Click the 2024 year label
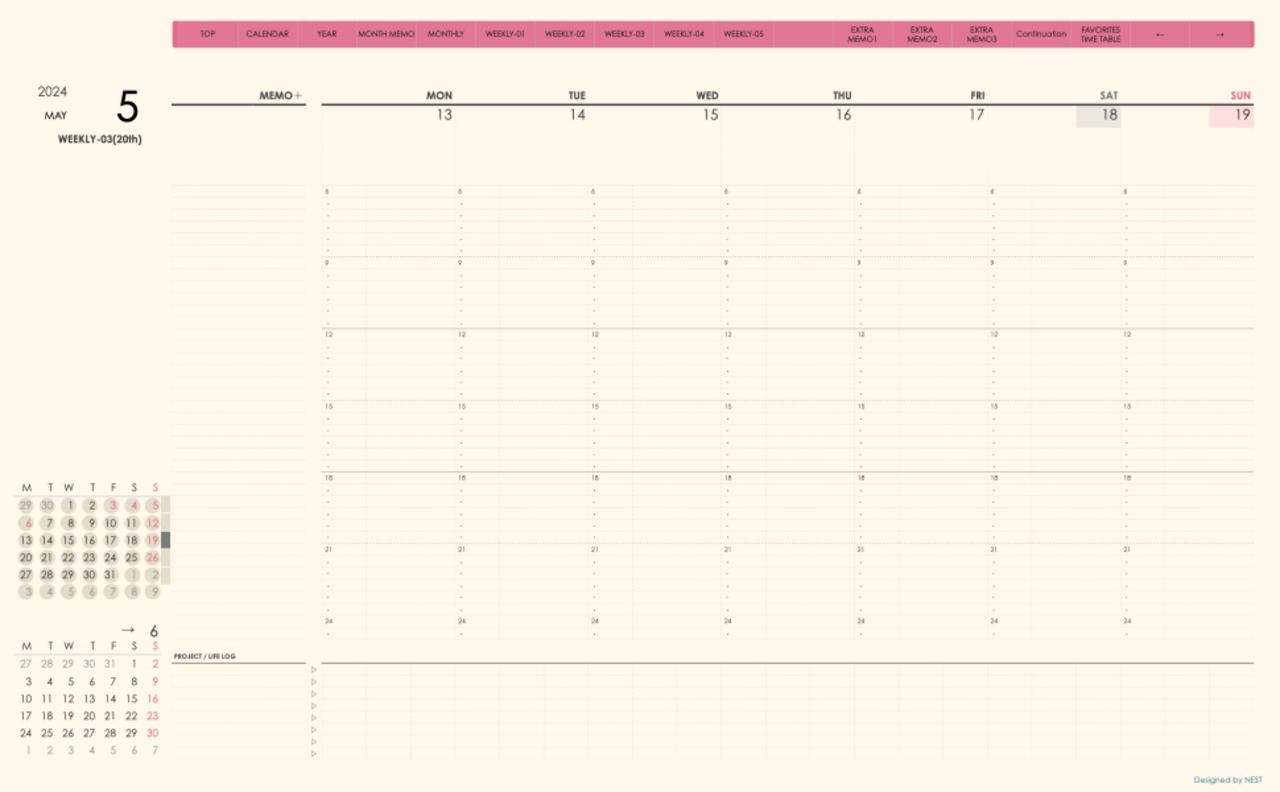Viewport: 1280px width, 792px height. [x=53, y=92]
